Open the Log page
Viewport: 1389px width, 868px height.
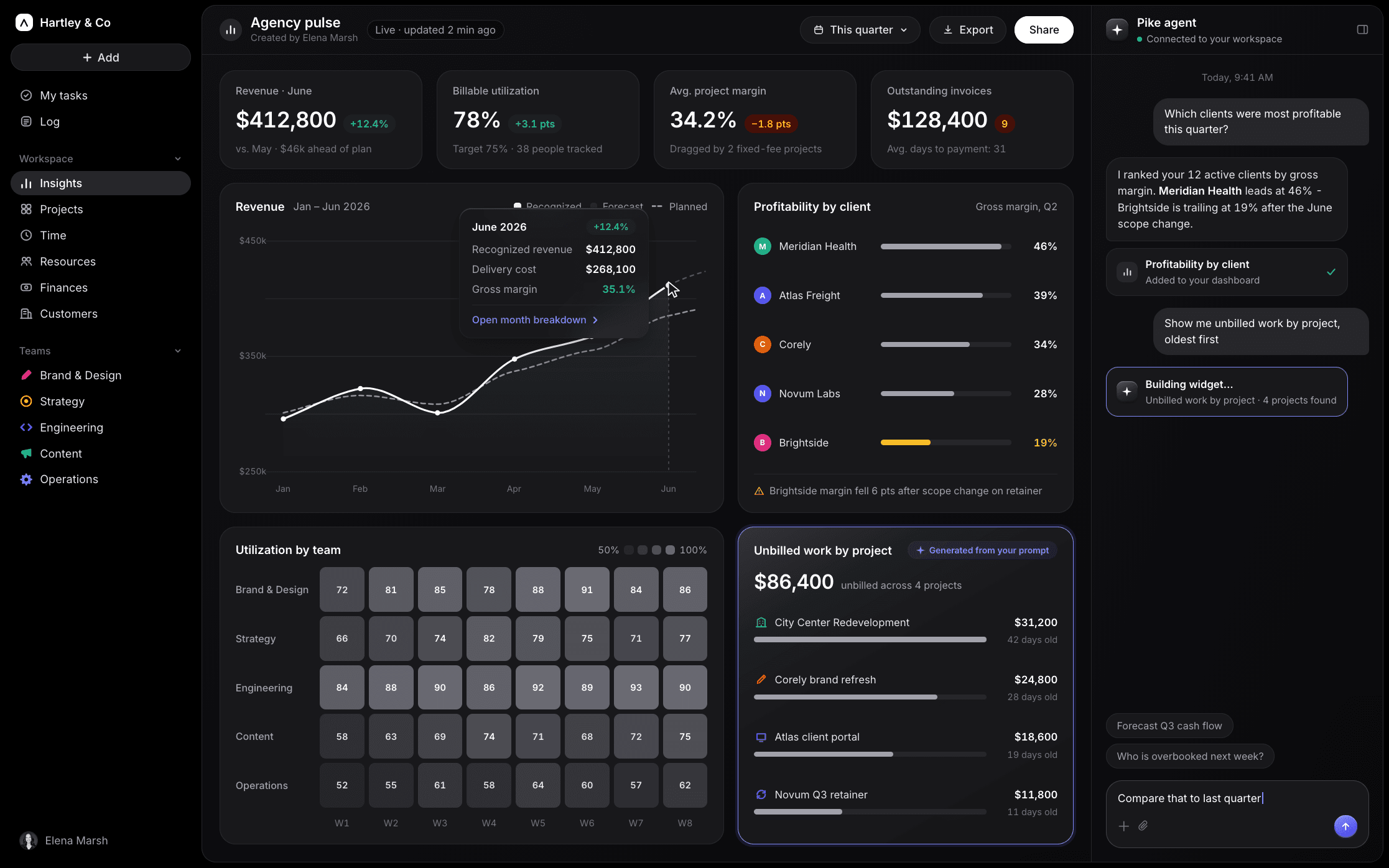pyautogui.click(x=101, y=121)
